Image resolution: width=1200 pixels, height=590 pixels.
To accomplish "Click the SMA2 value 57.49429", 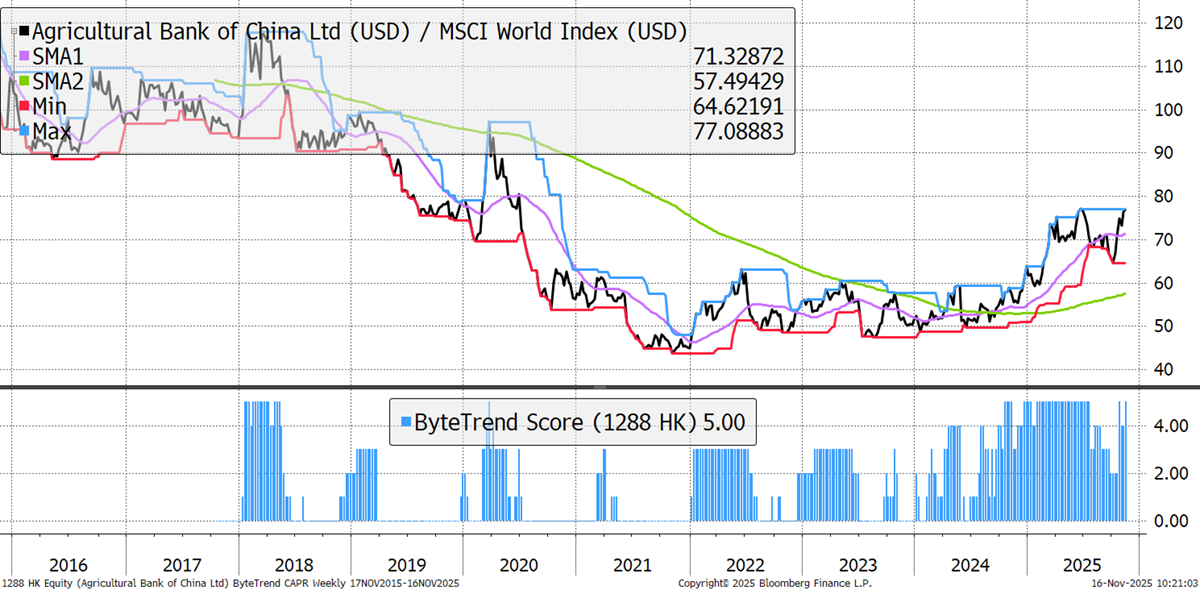I will pos(738,82).
